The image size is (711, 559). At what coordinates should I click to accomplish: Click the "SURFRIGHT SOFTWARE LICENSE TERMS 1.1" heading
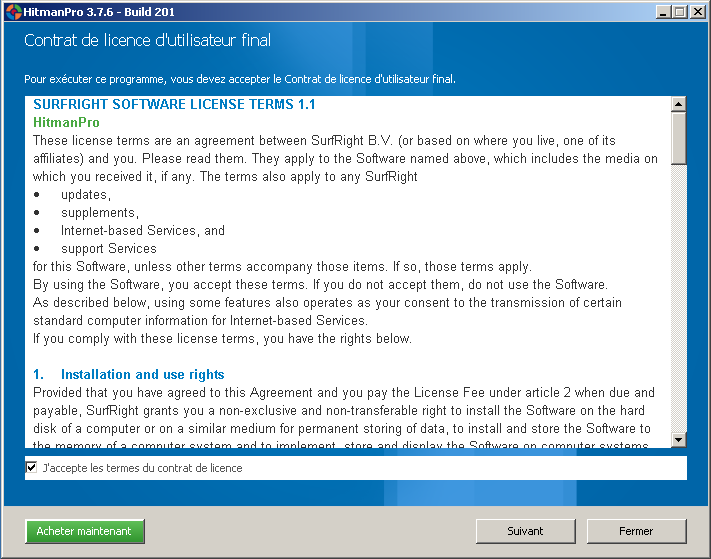click(x=174, y=104)
